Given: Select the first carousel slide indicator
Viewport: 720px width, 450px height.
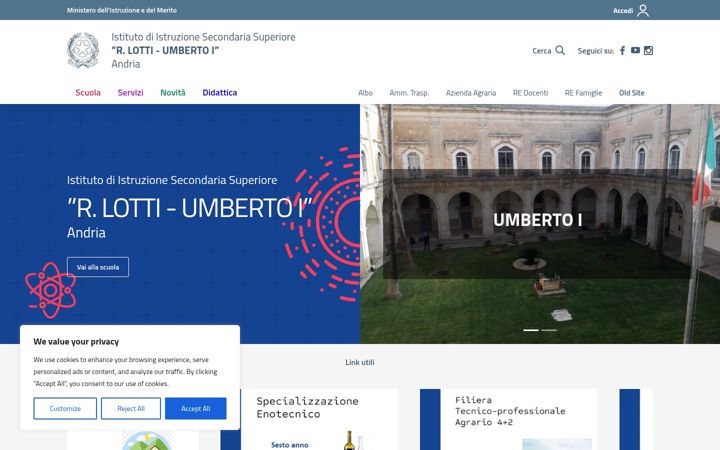Looking at the screenshot, I should 531,330.
